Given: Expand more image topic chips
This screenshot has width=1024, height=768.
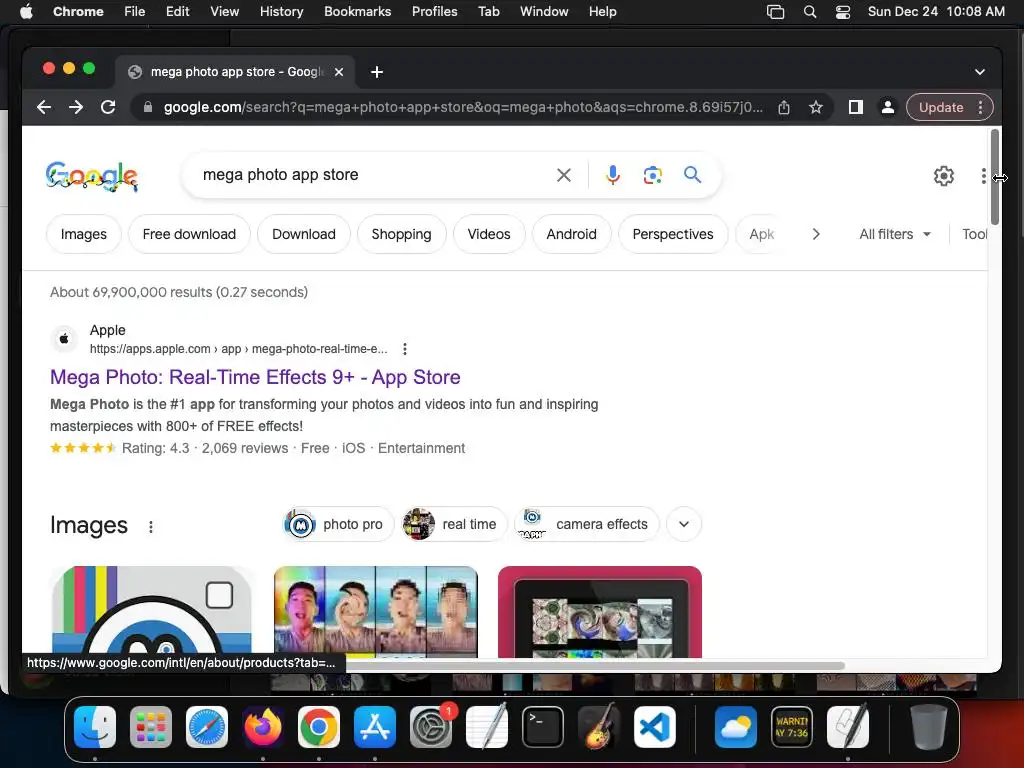Looking at the screenshot, I should (x=684, y=524).
